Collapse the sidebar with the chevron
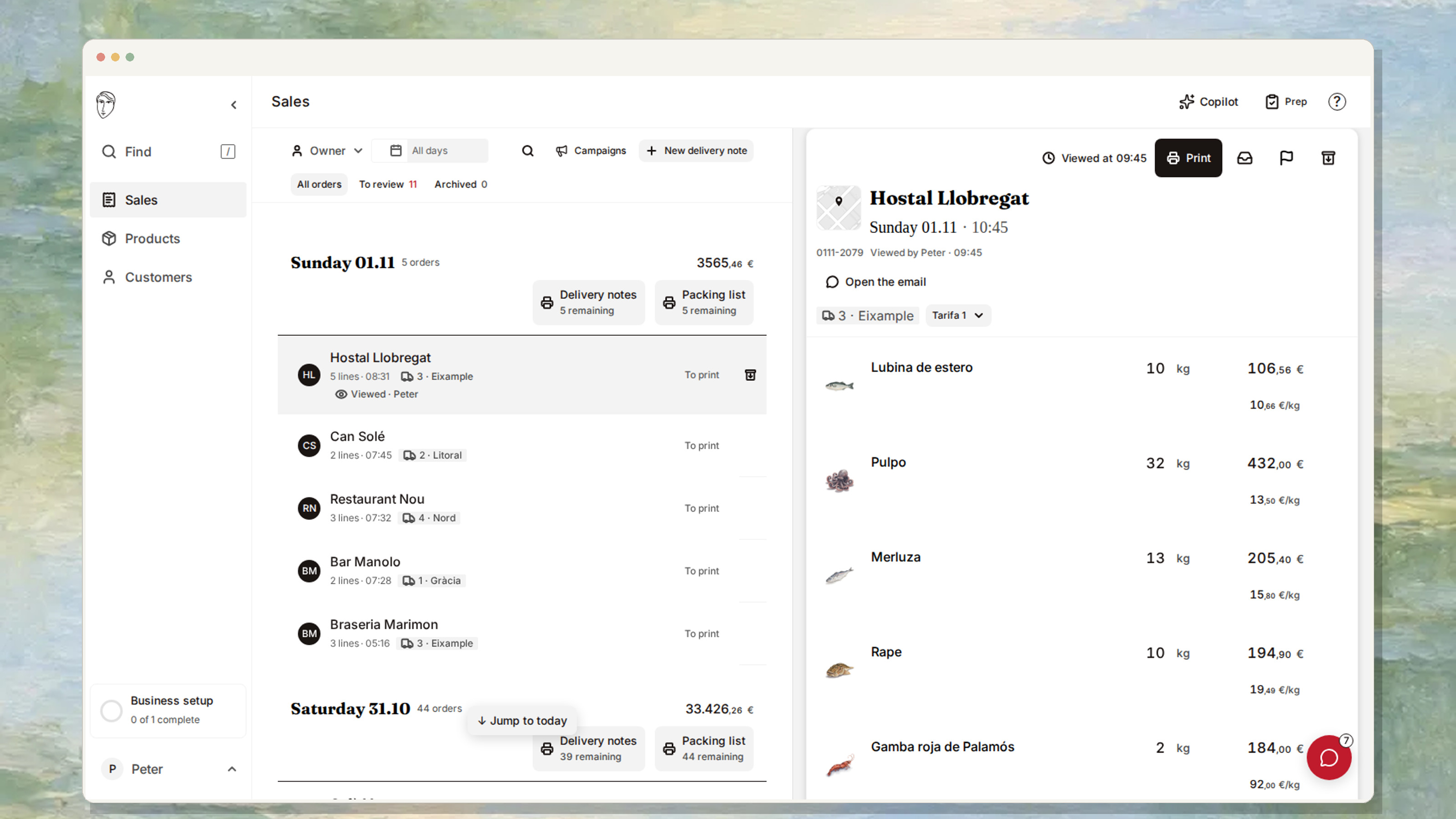The height and width of the screenshot is (819, 1456). pyautogui.click(x=233, y=105)
